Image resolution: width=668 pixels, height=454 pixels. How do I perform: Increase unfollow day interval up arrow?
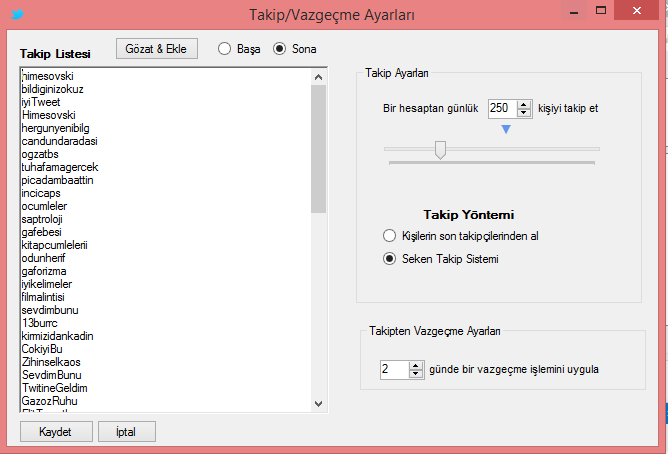click(x=416, y=365)
